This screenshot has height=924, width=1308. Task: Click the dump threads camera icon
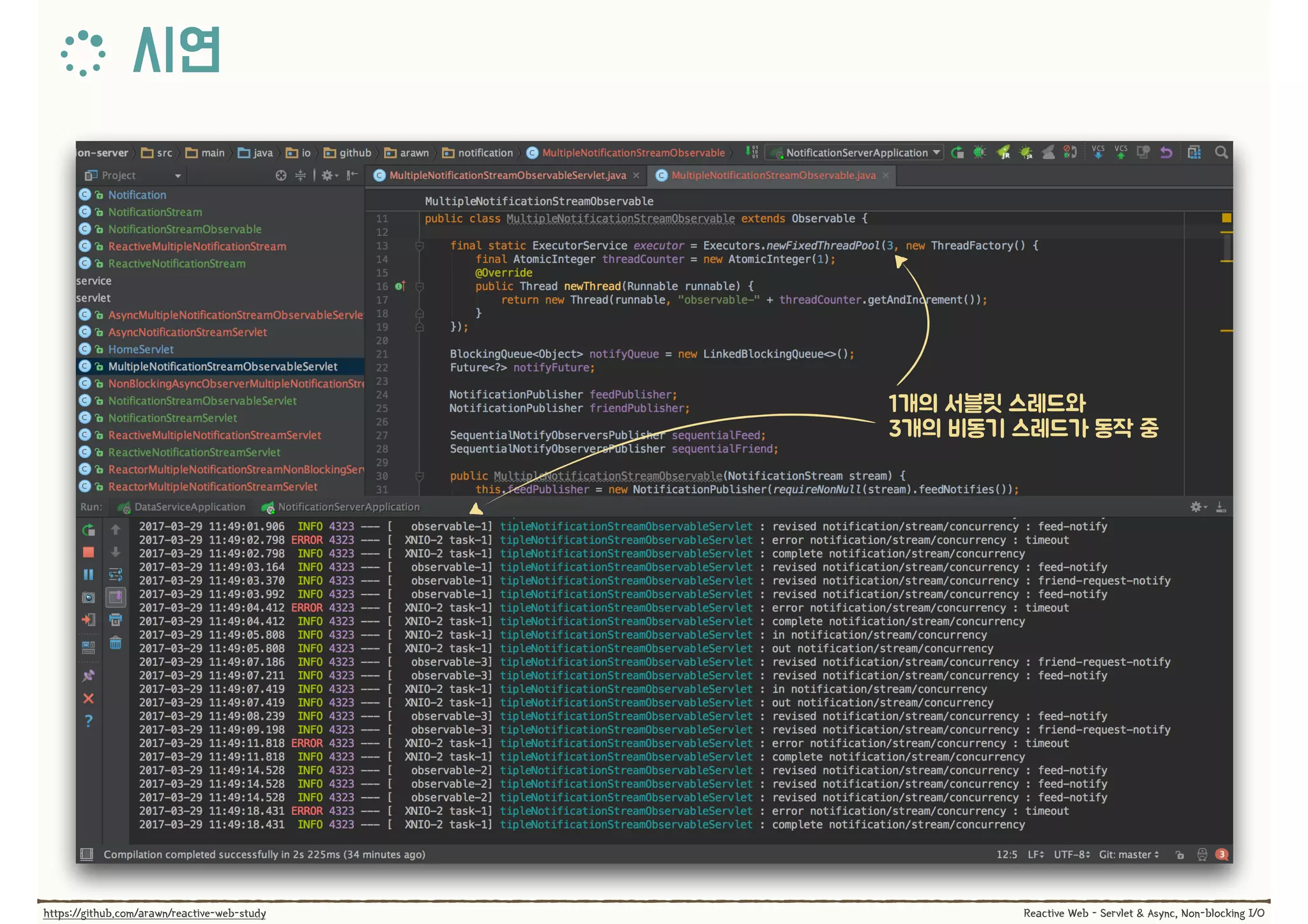88,598
